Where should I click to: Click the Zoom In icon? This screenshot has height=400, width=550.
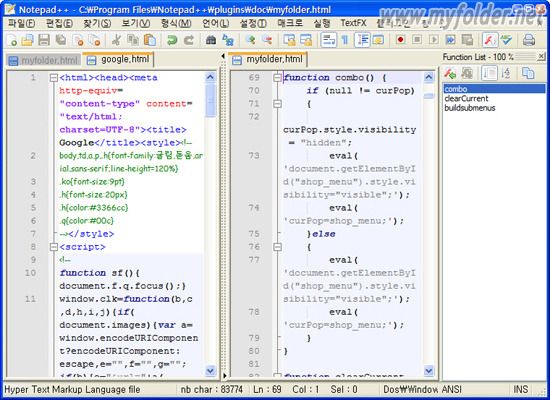(250, 40)
